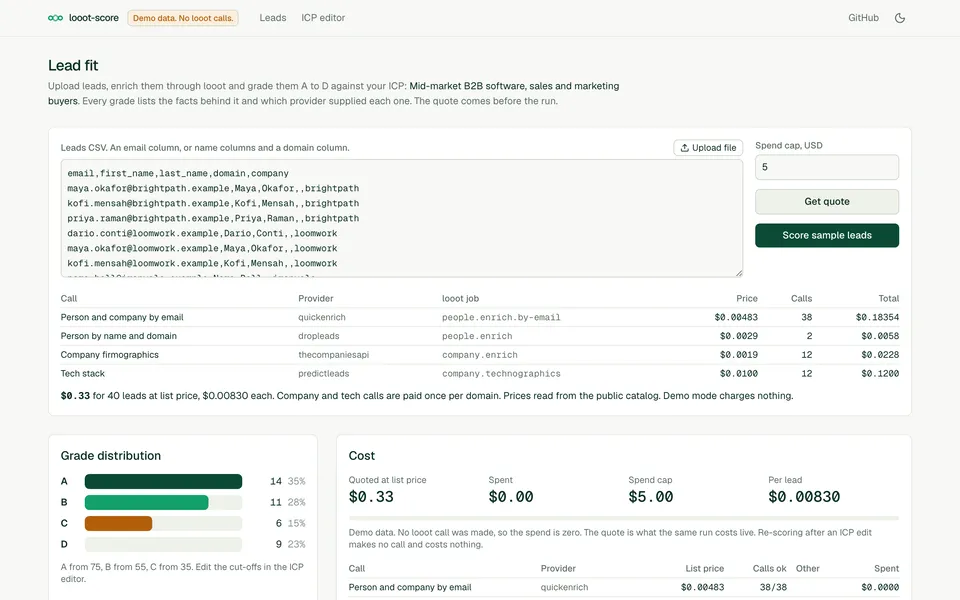Click the grade A distribution bar
Viewport: 960px width, 600px height.
(x=163, y=481)
